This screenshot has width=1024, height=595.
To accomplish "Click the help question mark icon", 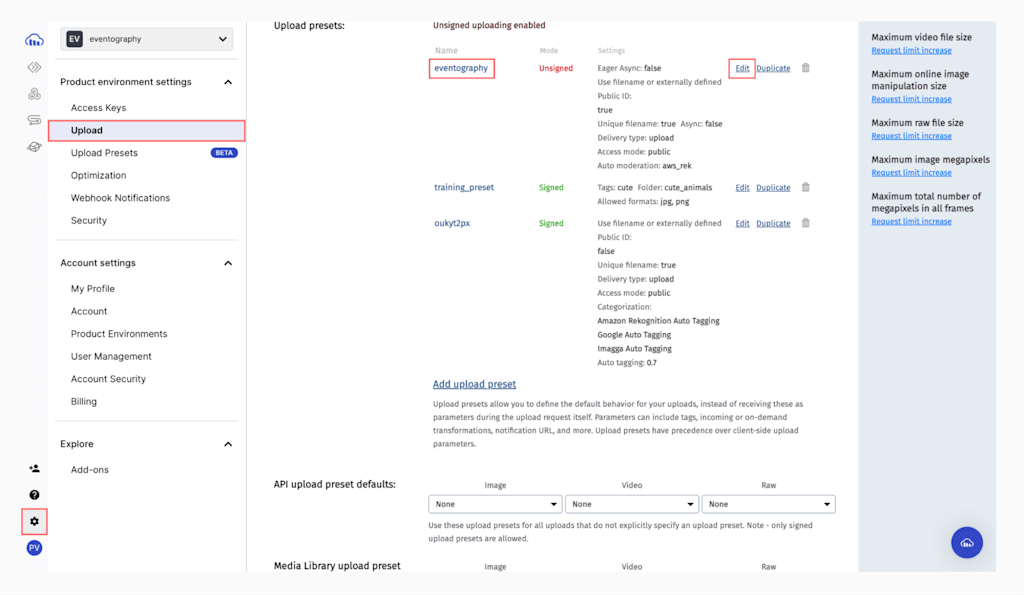I will click(x=35, y=495).
